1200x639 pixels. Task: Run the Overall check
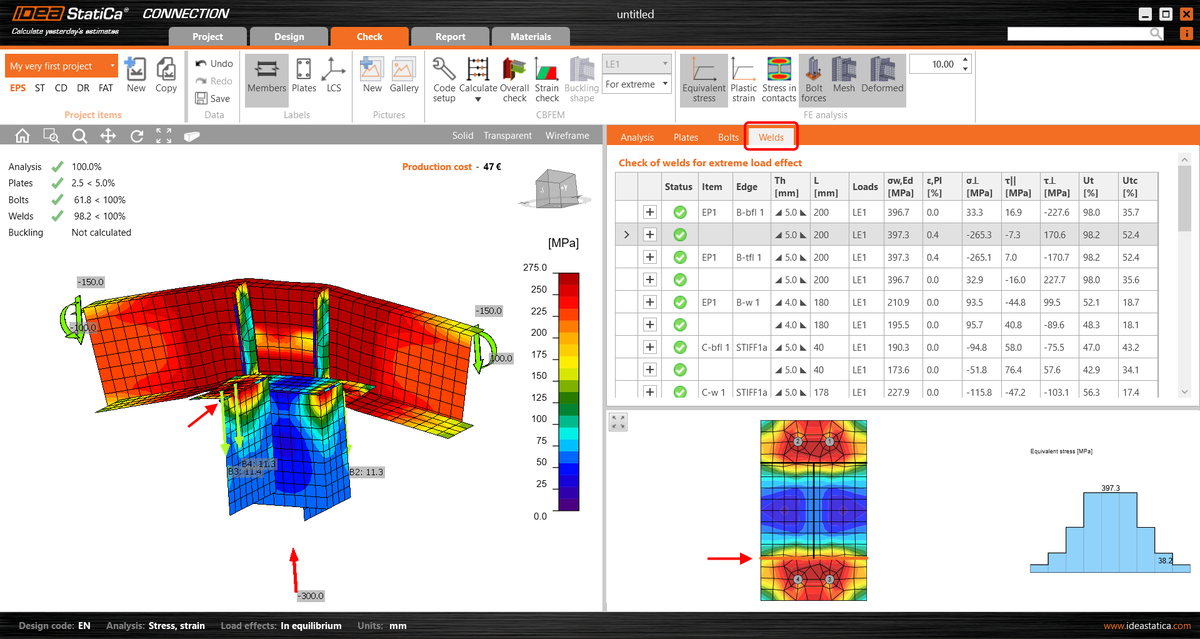pos(514,80)
